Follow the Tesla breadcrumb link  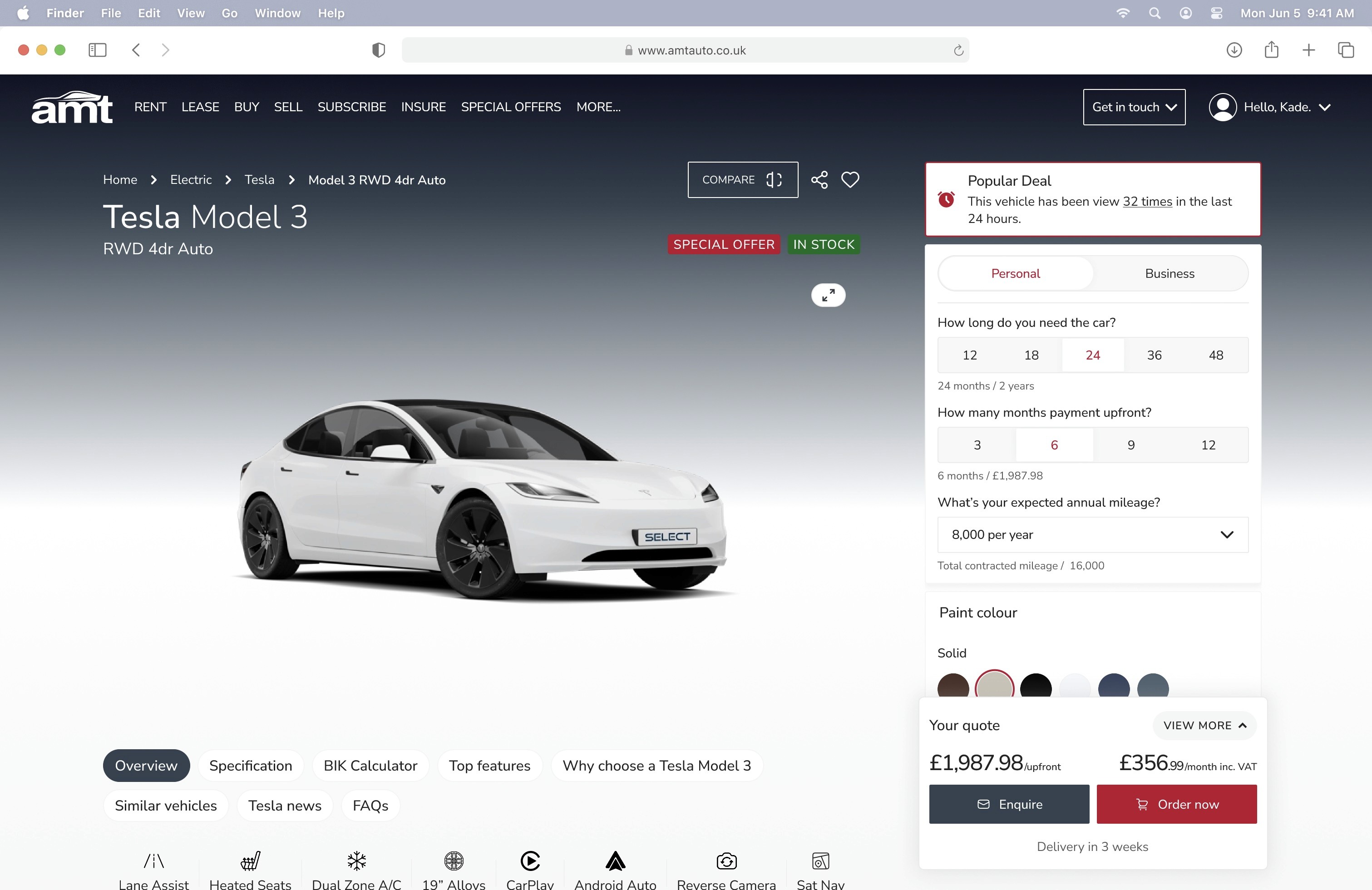[x=259, y=180]
